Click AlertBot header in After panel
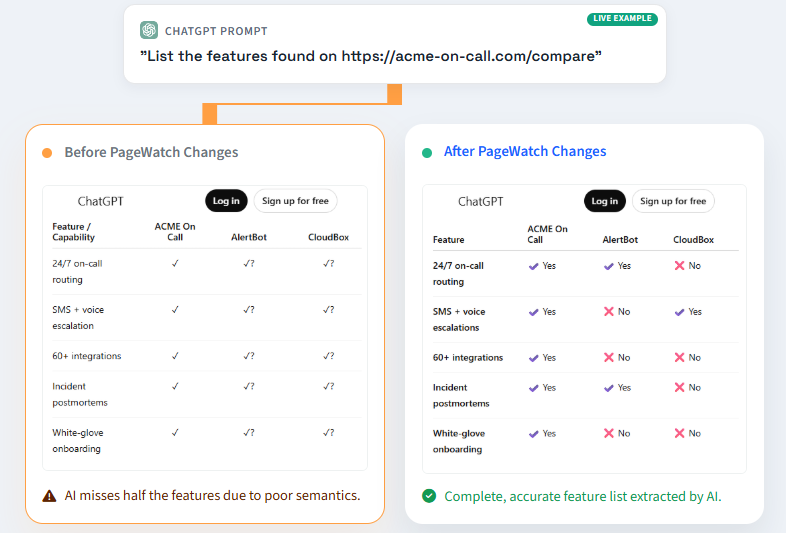This screenshot has width=786, height=533. pos(620,240)
